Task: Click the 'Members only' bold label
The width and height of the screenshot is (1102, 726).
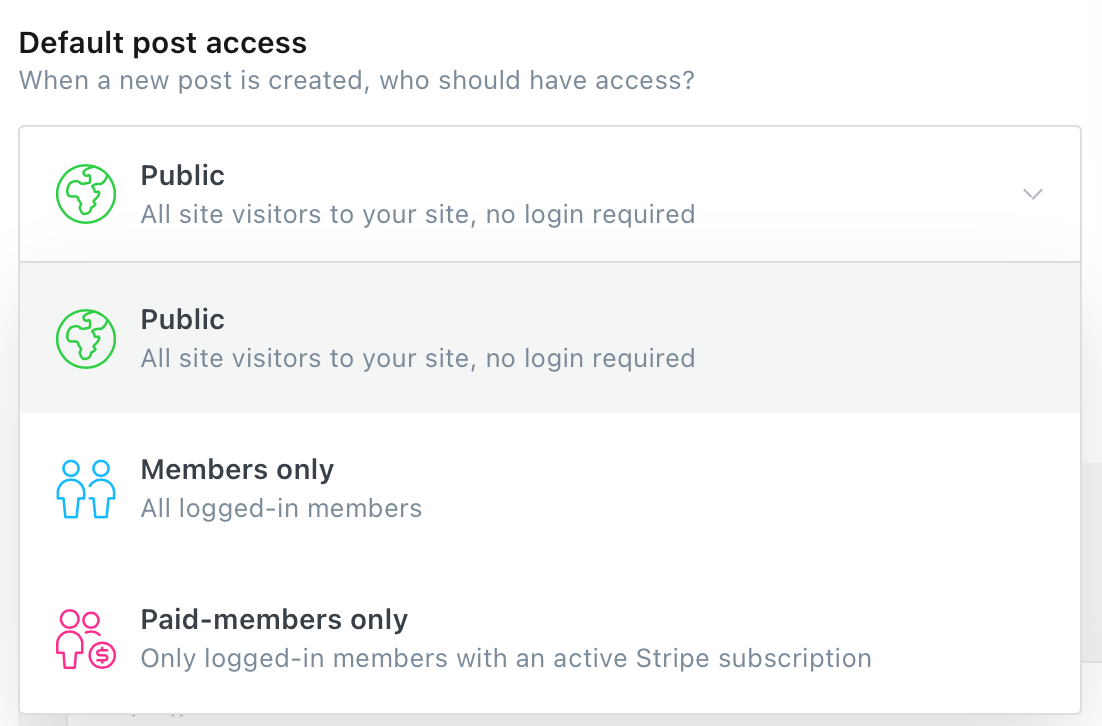Action: [238, 469]
